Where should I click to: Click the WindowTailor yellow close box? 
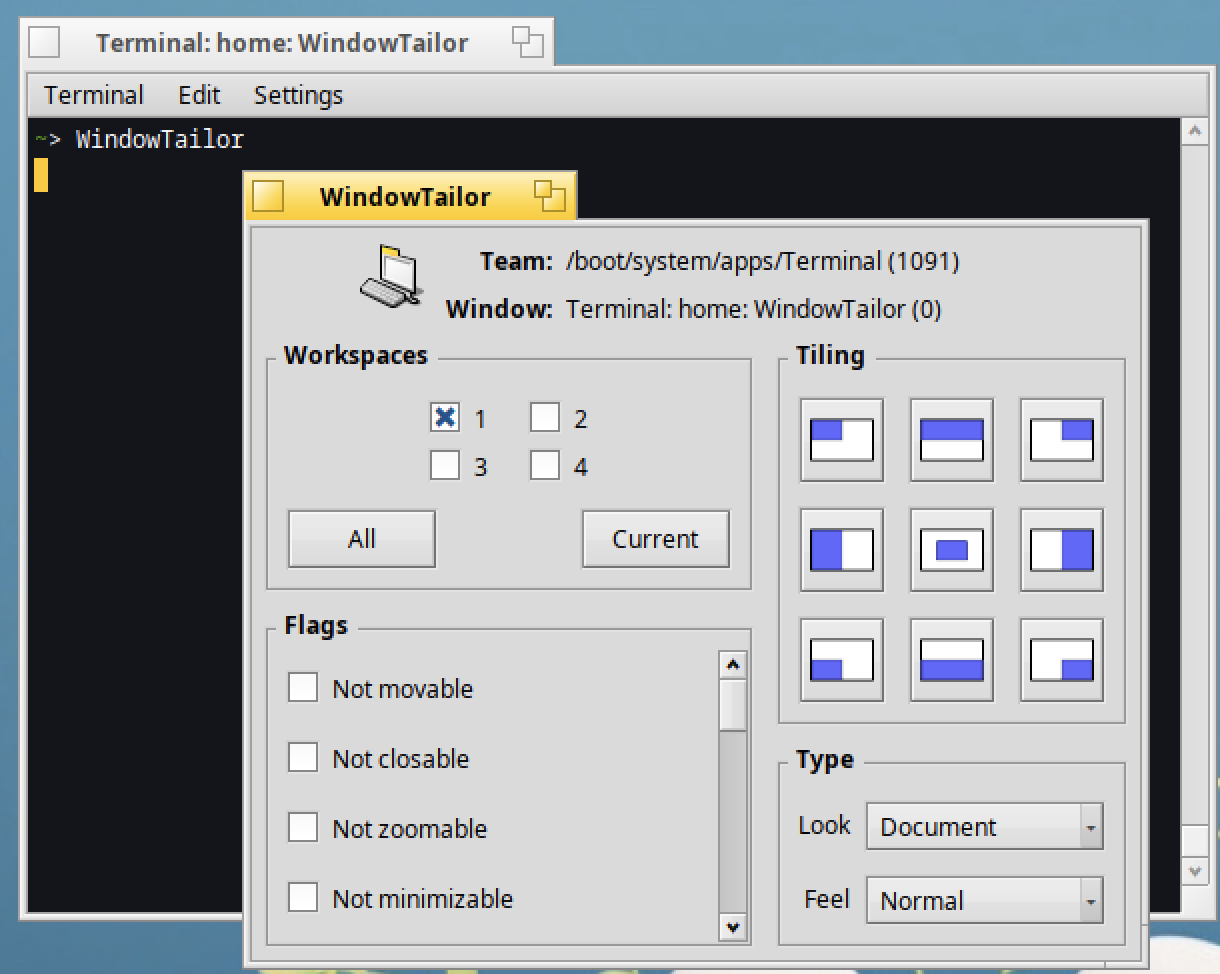tap(268, 196)
